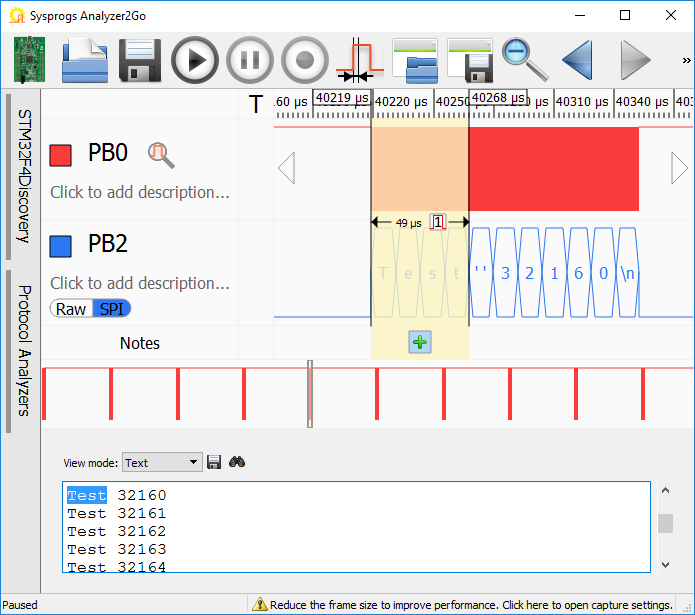Click the line 'Test 32162'
This screenshot has width=695, height=615.
(x=117, y=531)
